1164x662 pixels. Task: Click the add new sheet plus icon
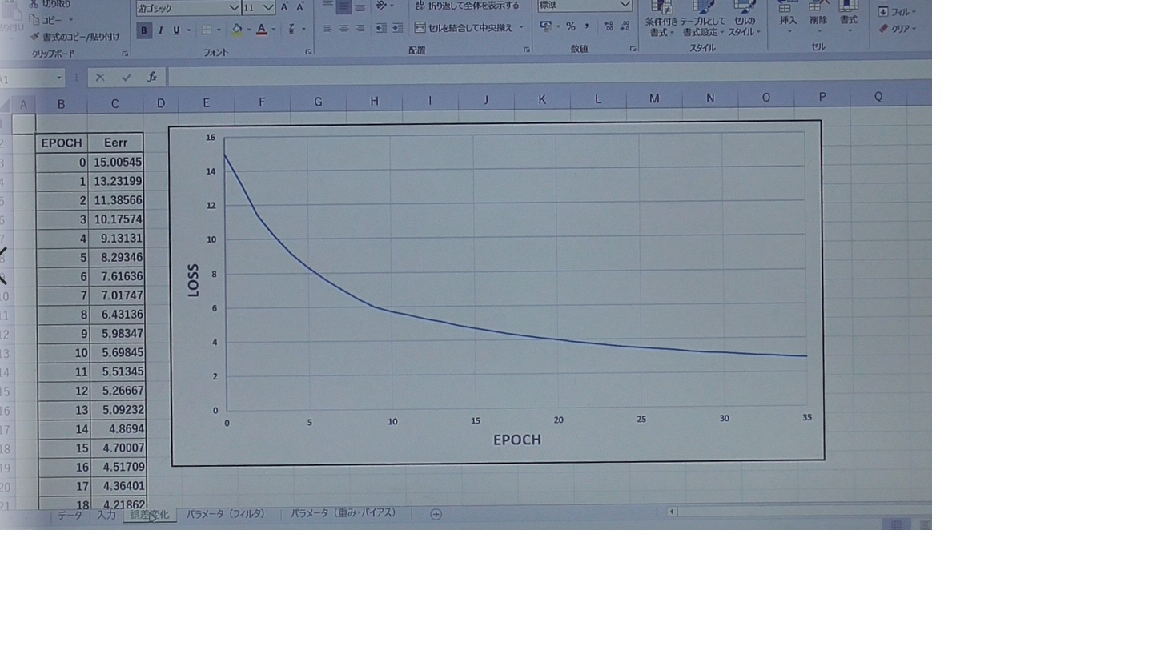point(435,514)
